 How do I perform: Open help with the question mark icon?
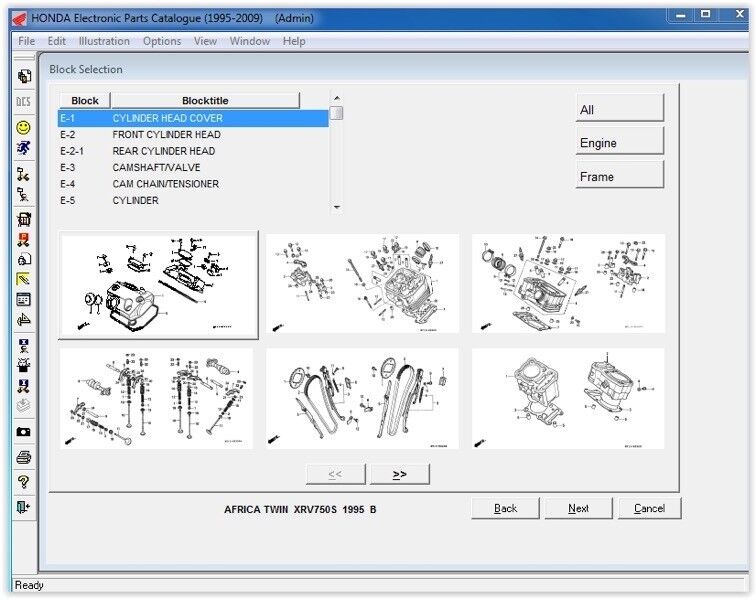pos(24,481)
